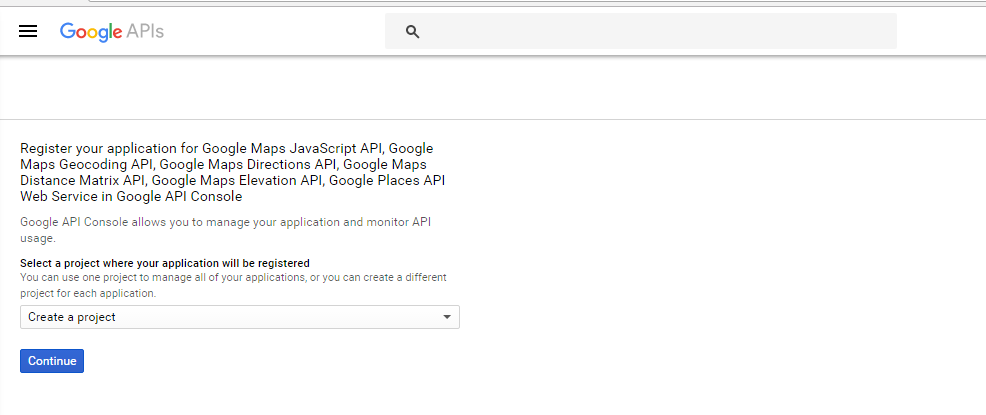This screenshot has height=415, width=986.
Task: Go to the Google APIs logo
Action: point(112,31)
